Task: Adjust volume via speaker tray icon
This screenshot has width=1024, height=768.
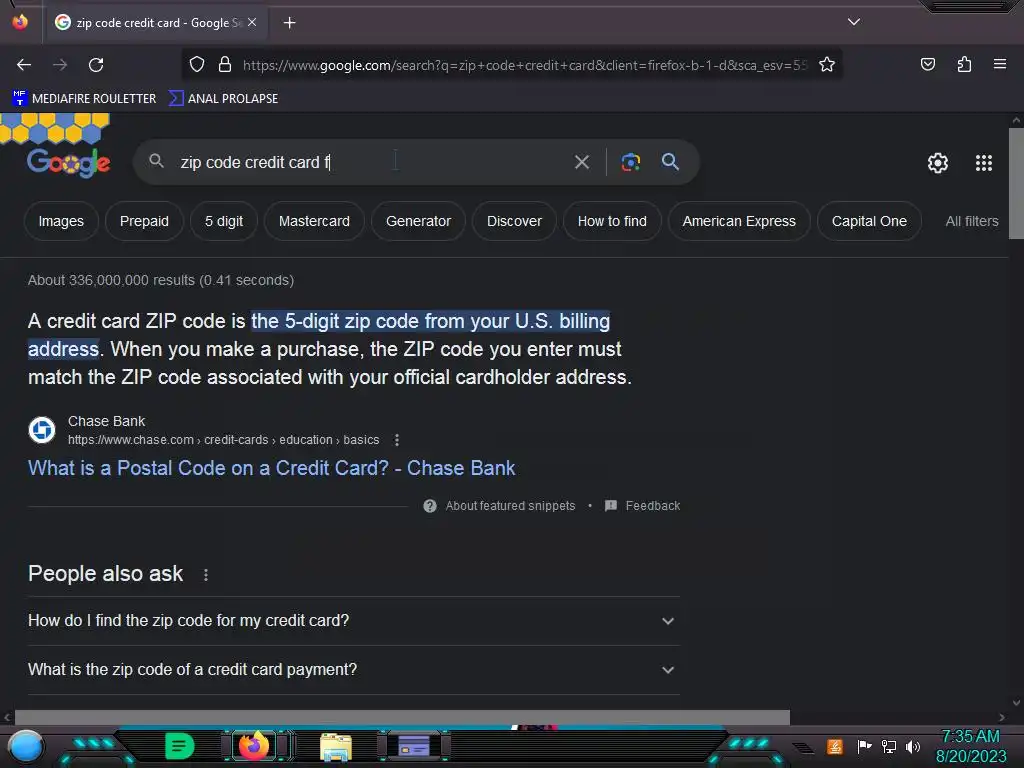Action: 913,746
